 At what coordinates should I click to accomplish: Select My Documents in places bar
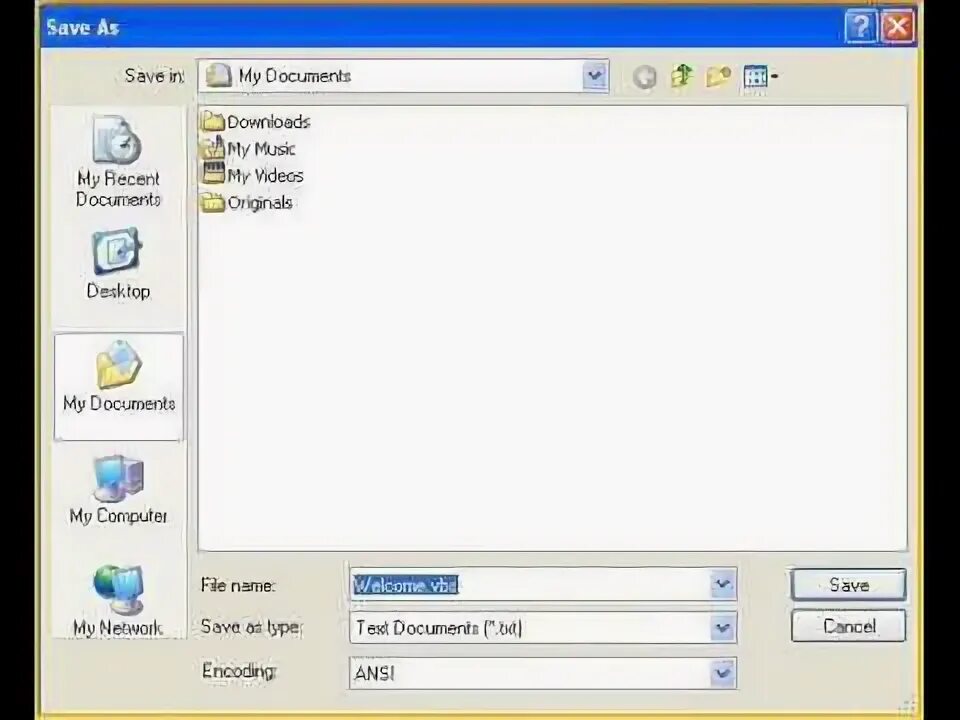[x=119, y=387]
